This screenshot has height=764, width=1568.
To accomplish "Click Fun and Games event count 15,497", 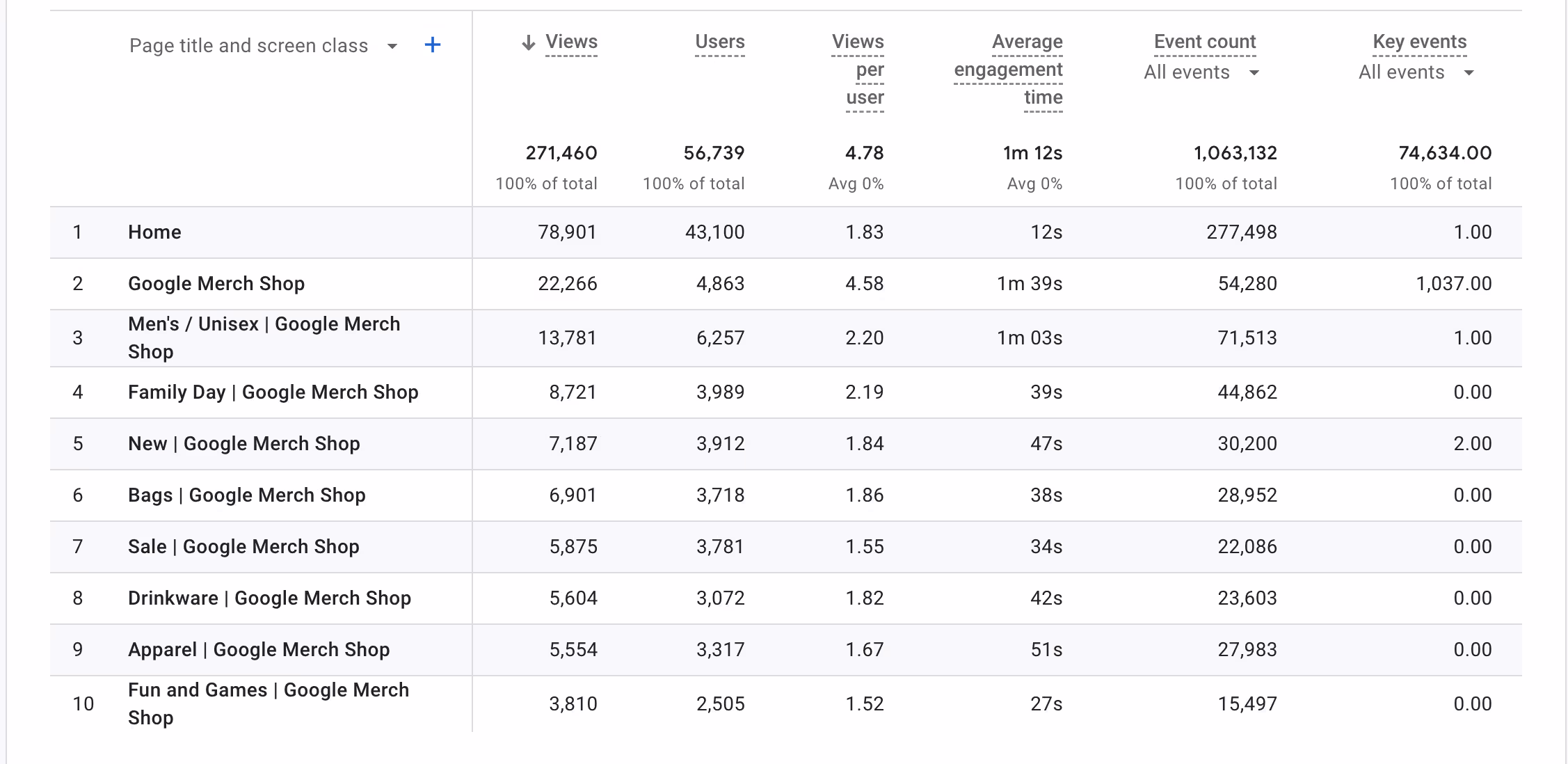I will (1247, 704).
